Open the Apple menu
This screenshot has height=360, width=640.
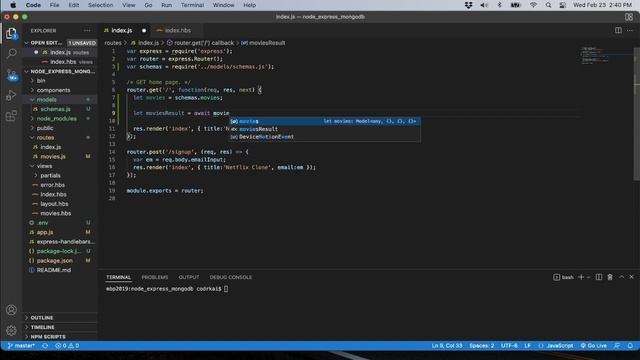coord(13,5)
